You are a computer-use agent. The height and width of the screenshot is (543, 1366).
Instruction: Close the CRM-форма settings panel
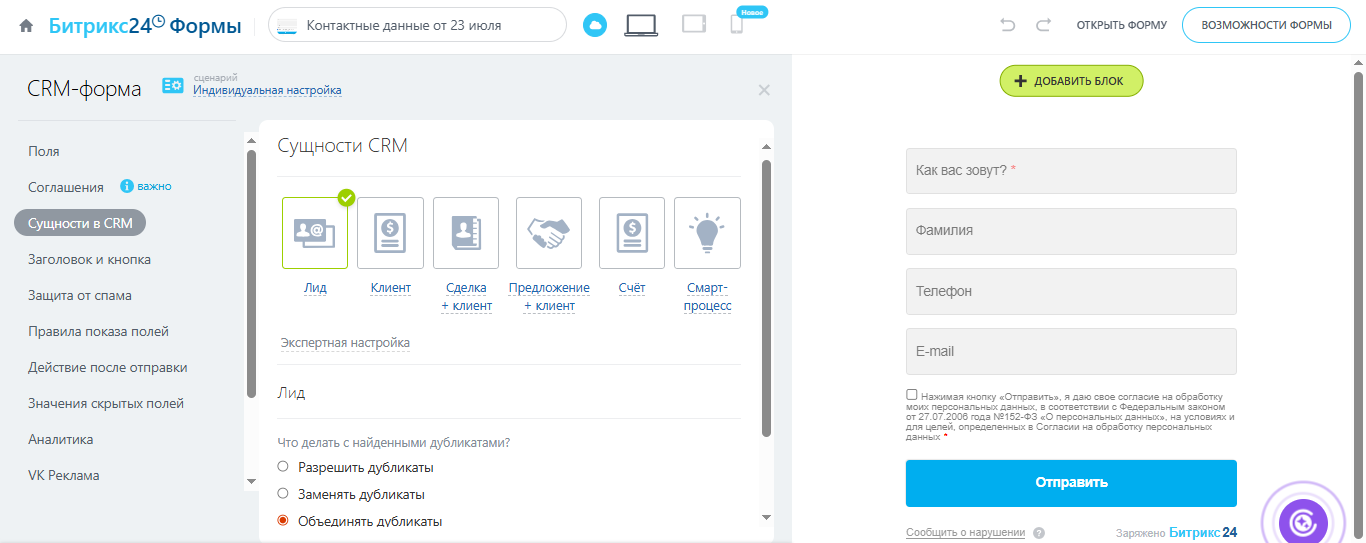764,90
